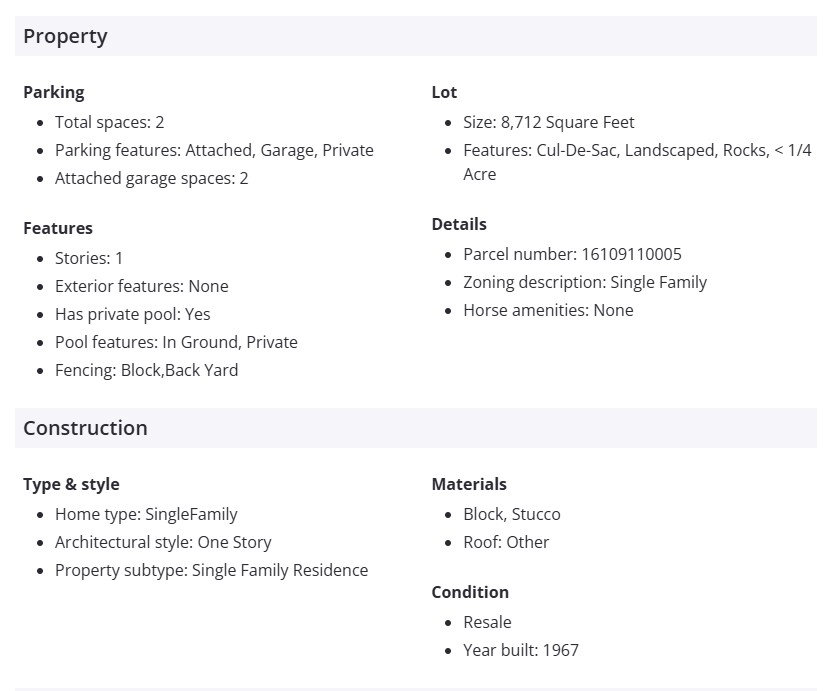831x691 pixels.
Task: Click the Property section header
Action: pyautogui.click(x=65, y=37)
